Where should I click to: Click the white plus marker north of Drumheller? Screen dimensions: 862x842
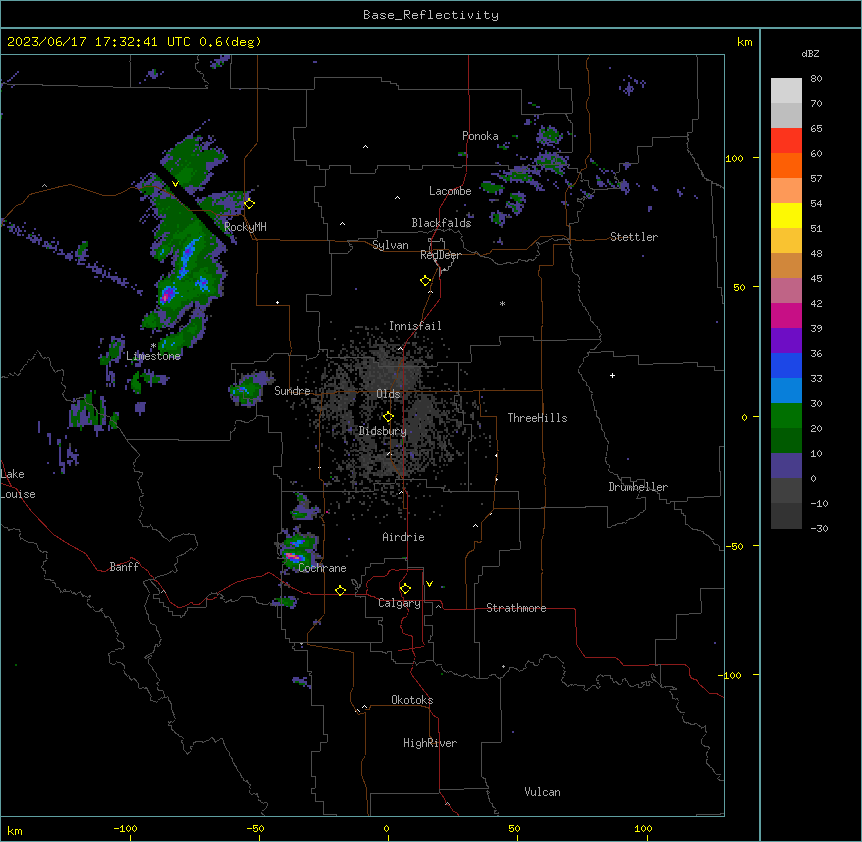(612, 375)
